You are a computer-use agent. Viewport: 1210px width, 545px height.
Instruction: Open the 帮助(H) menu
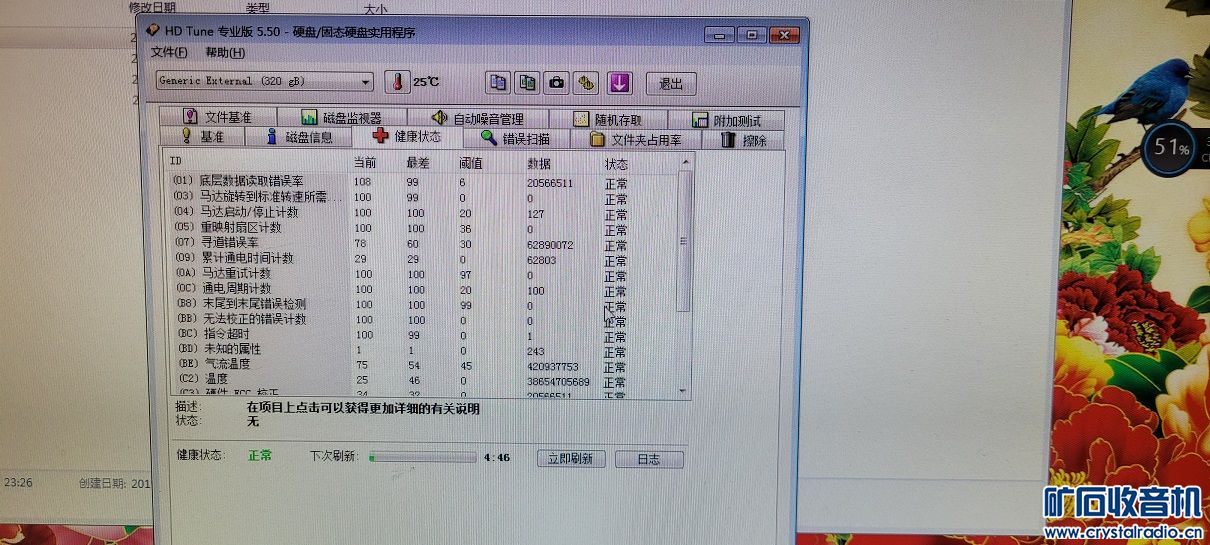click(x=224, y=52)
